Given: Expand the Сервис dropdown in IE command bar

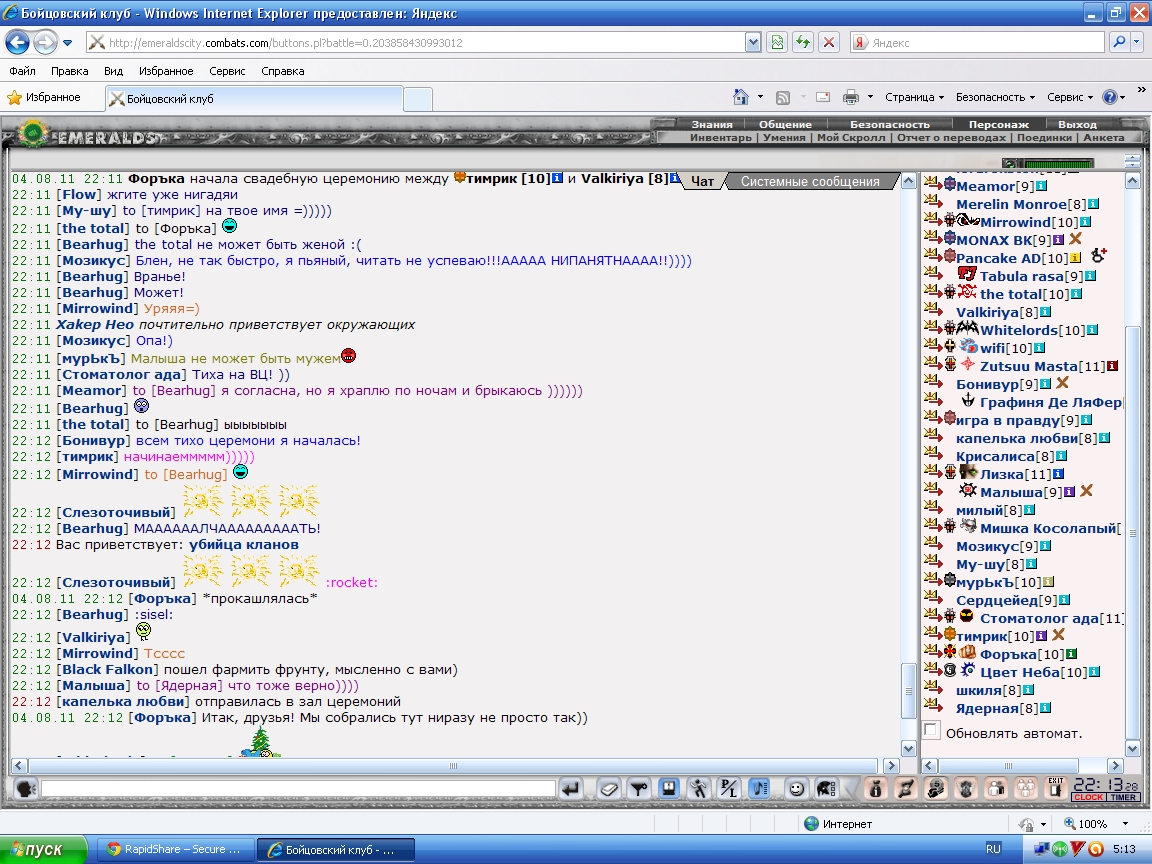Looking at the screenshot, I should 1070,97.
